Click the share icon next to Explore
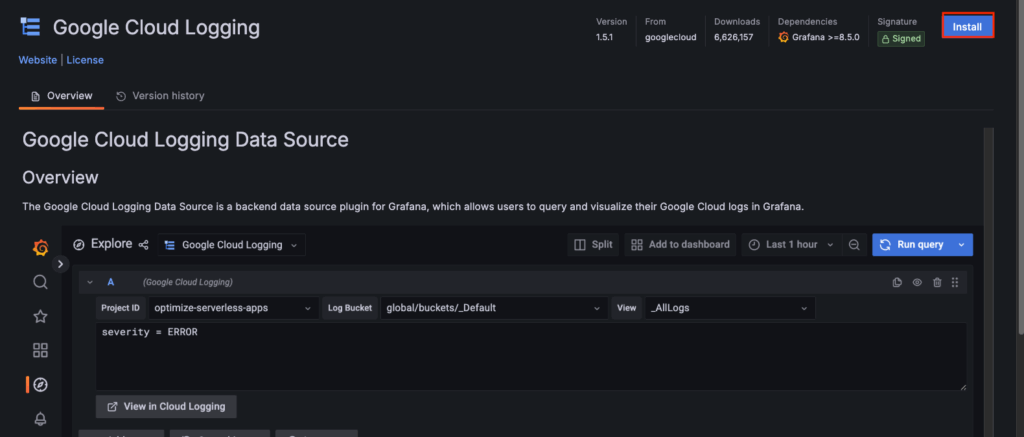This screenshot has width=1024, height=437. click(144, 245)
